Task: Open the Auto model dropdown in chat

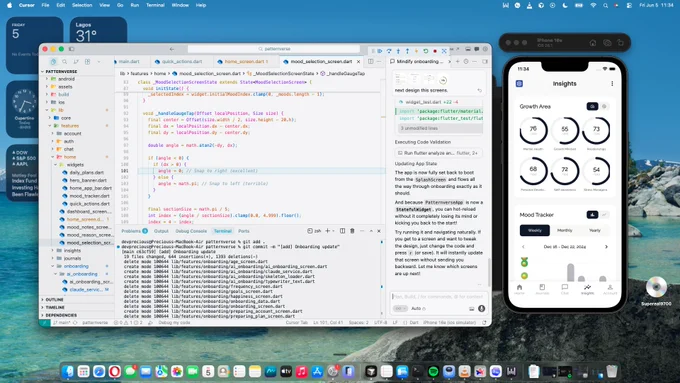Action: [x=418, y=308]
